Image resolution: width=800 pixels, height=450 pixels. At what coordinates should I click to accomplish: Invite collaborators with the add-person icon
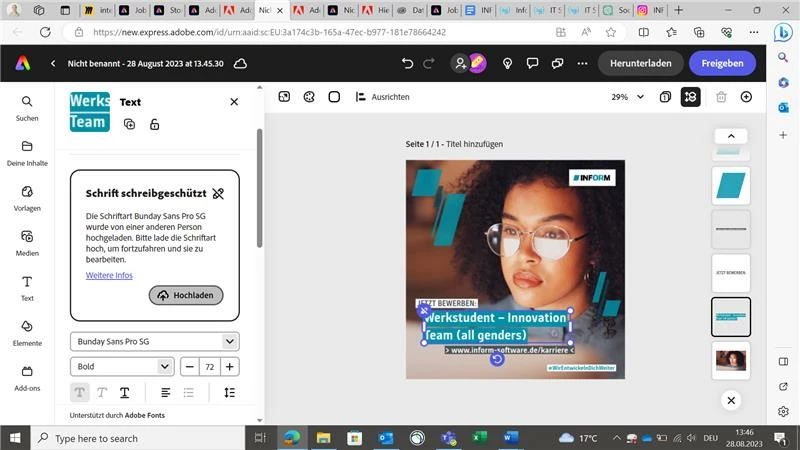(x=460, y=63)
